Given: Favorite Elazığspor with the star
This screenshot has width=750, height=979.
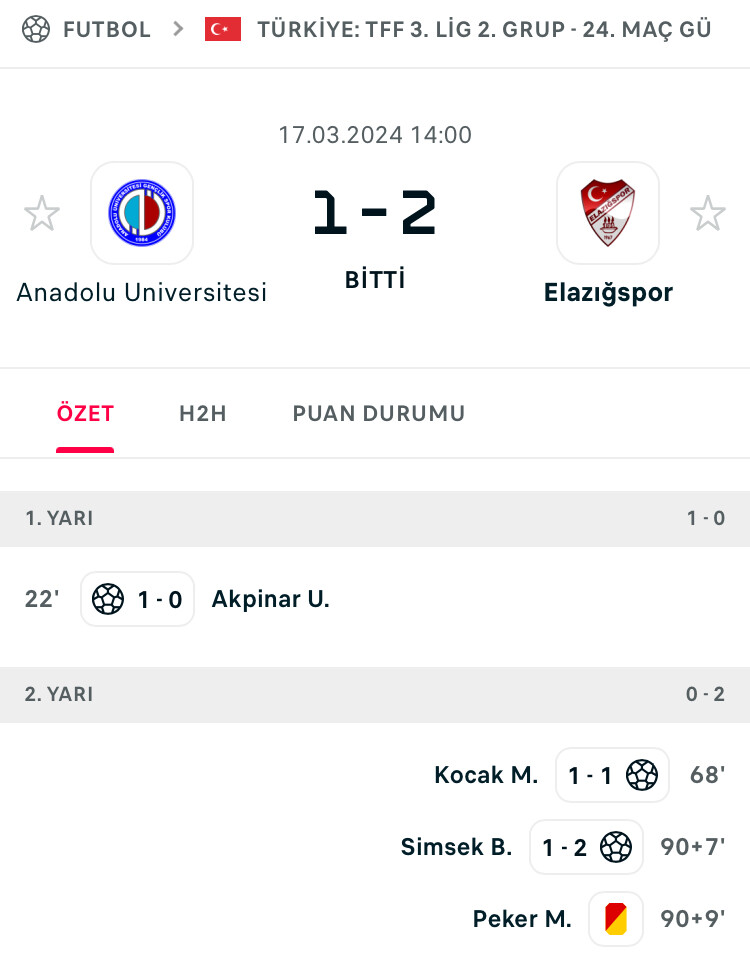Looking at the screenshot, I should (708, 214).
